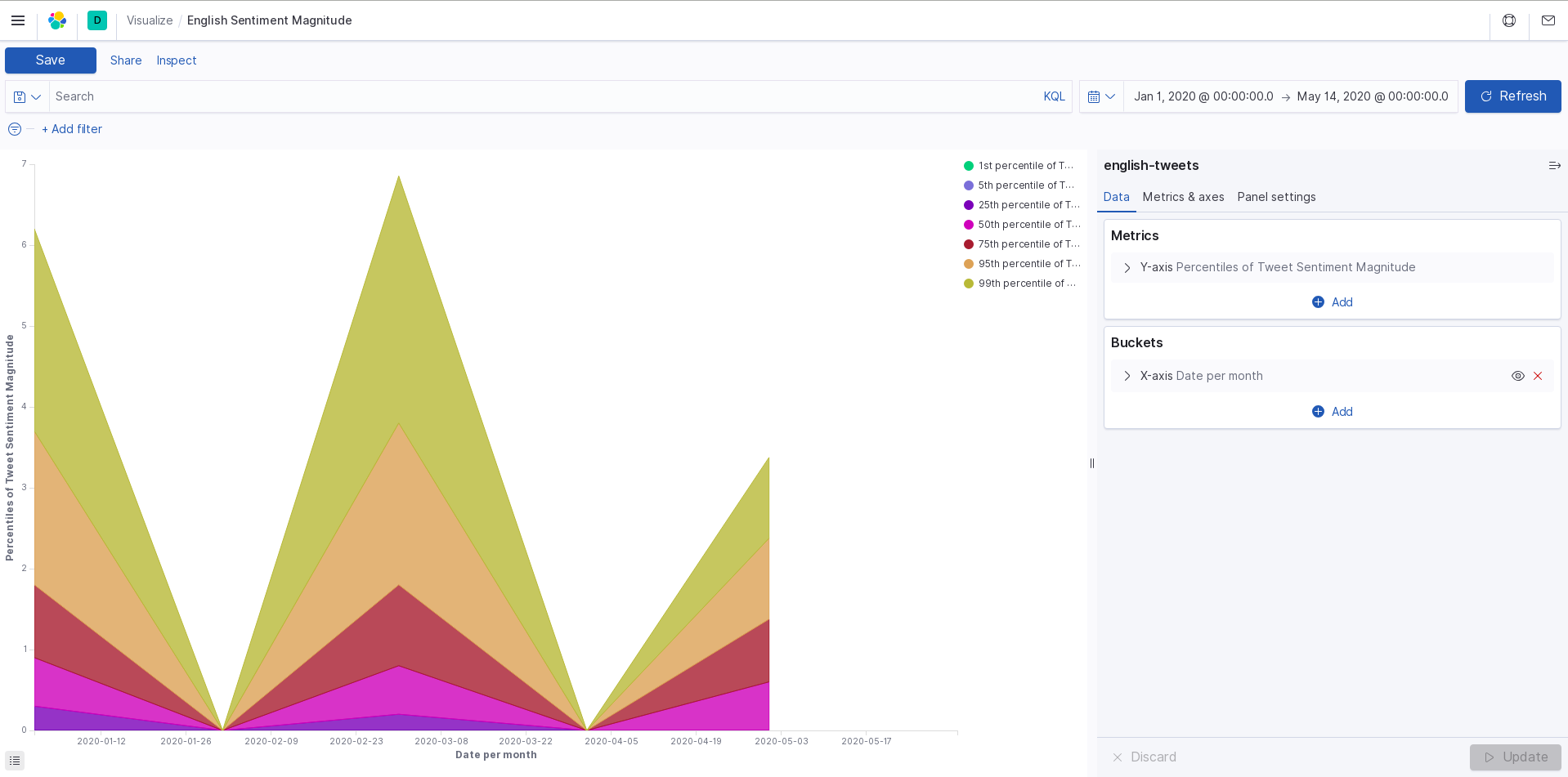Open saved queries menu

(27, 96)
